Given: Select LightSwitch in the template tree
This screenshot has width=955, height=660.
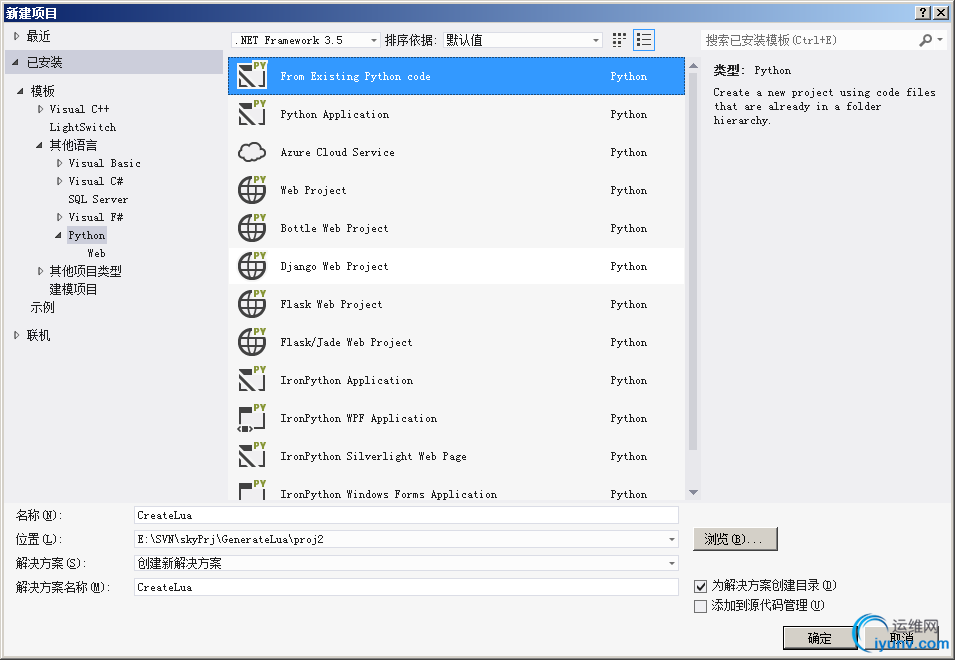Looking at the screenshot, I should (x=83, y=127).
